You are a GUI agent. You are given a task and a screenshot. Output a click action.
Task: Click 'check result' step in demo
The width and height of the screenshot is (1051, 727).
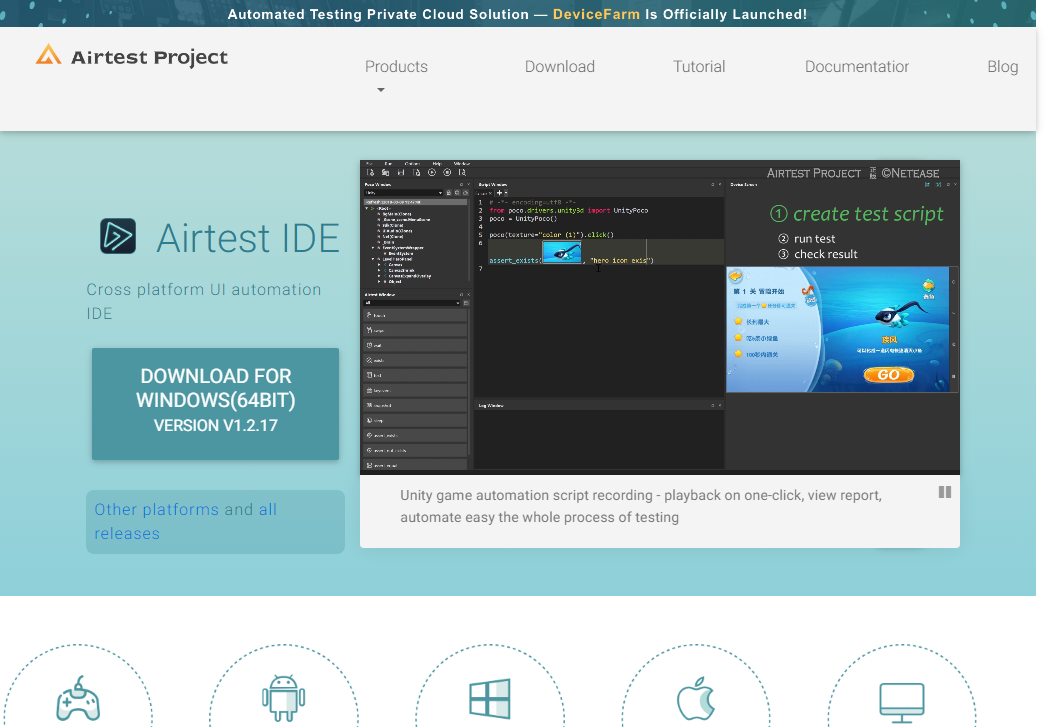pos(818,254)
